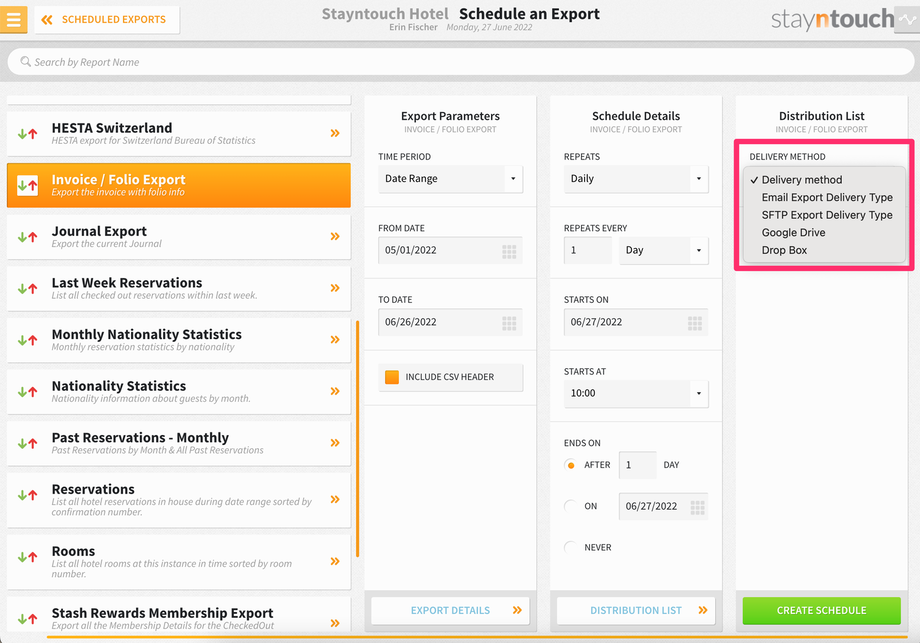Click Stash Rewards Membership arrows icon
920x643 pixels.
[x=28, y=618]
